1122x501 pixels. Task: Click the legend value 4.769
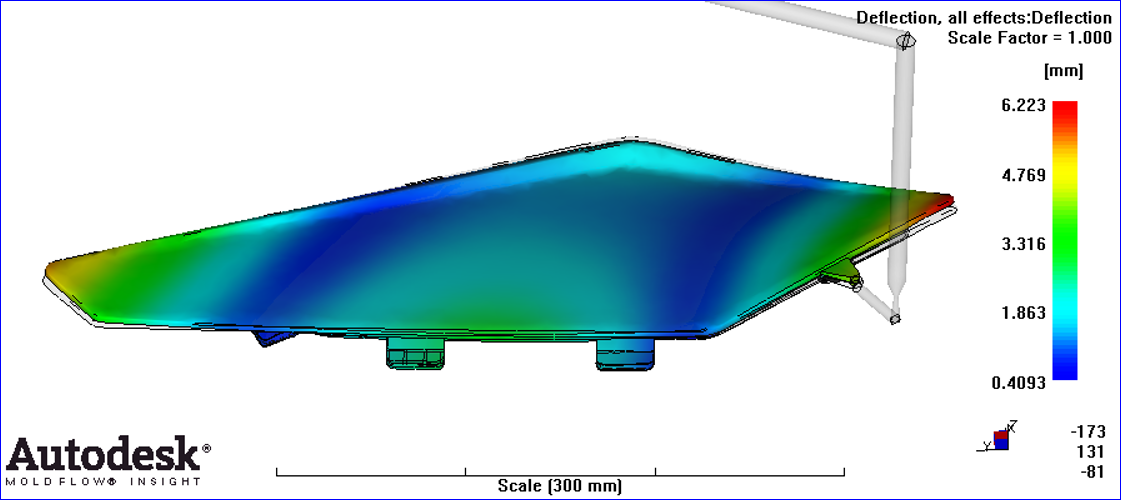pyautogui.click(x=1024, y=175)
